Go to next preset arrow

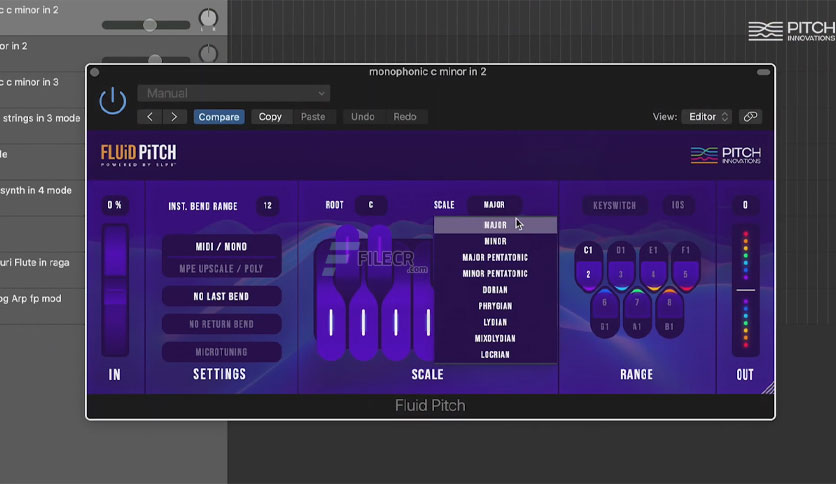174,117
